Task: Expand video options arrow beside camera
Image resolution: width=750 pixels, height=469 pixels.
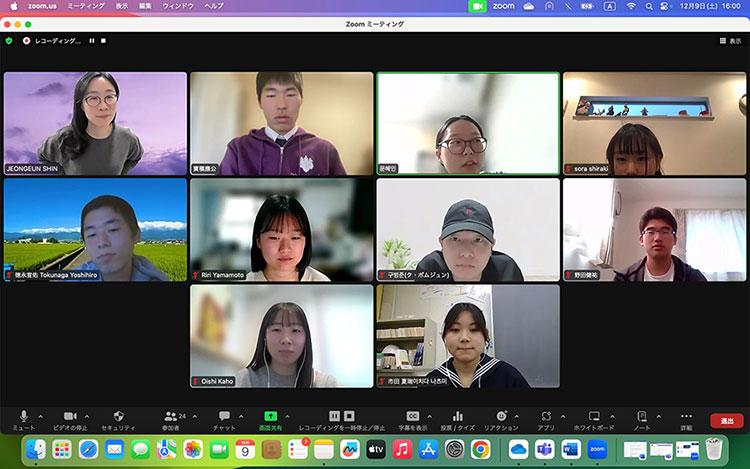Action: click(87, 416)
